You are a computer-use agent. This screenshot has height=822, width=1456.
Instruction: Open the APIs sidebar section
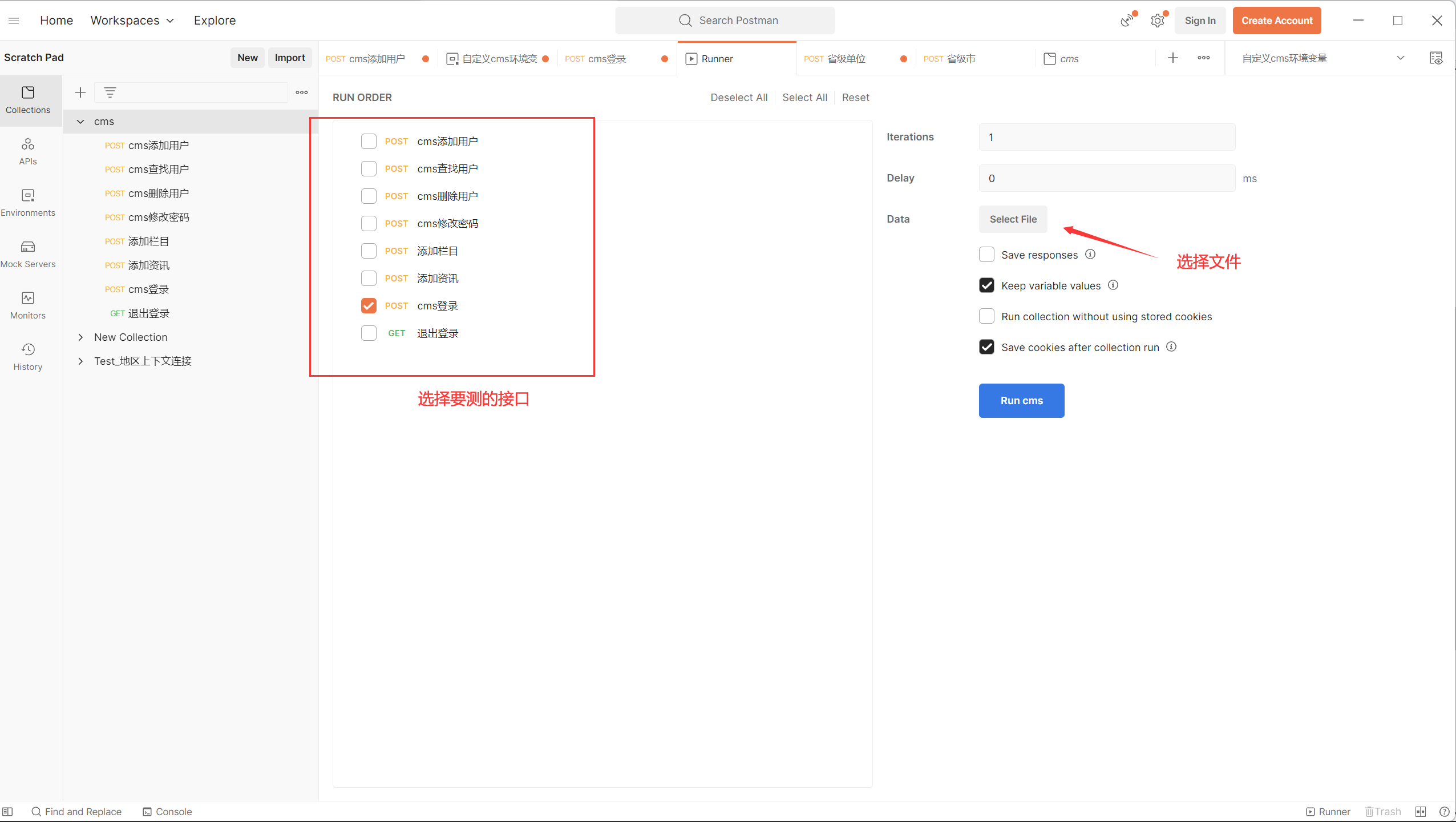pyautogui.click(x=27, y=151)
